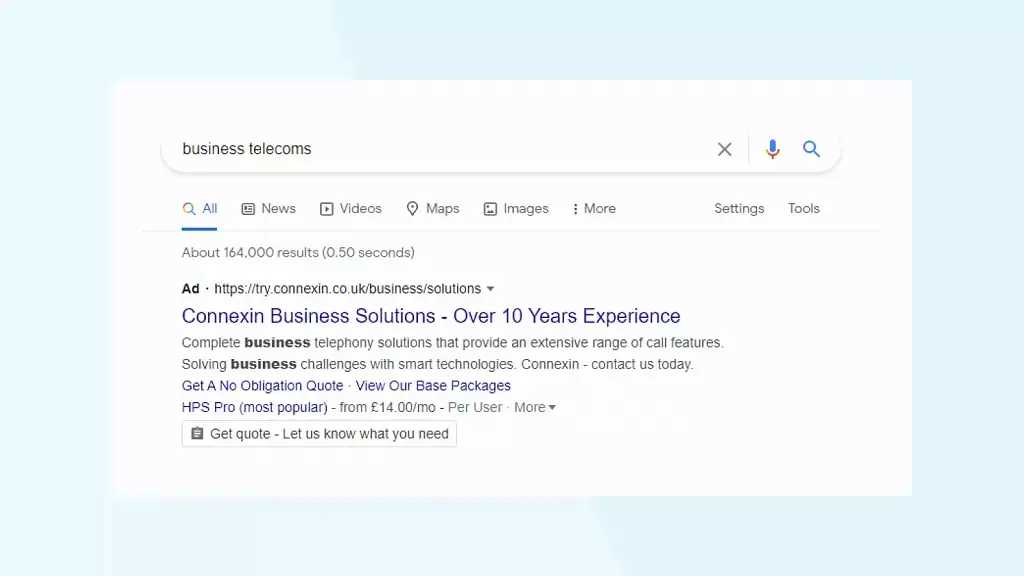Open the Connexin Business Solutions ad headline
Image resolution: width=1024 pixels, height=576 pixels.
tap(431, 316)
